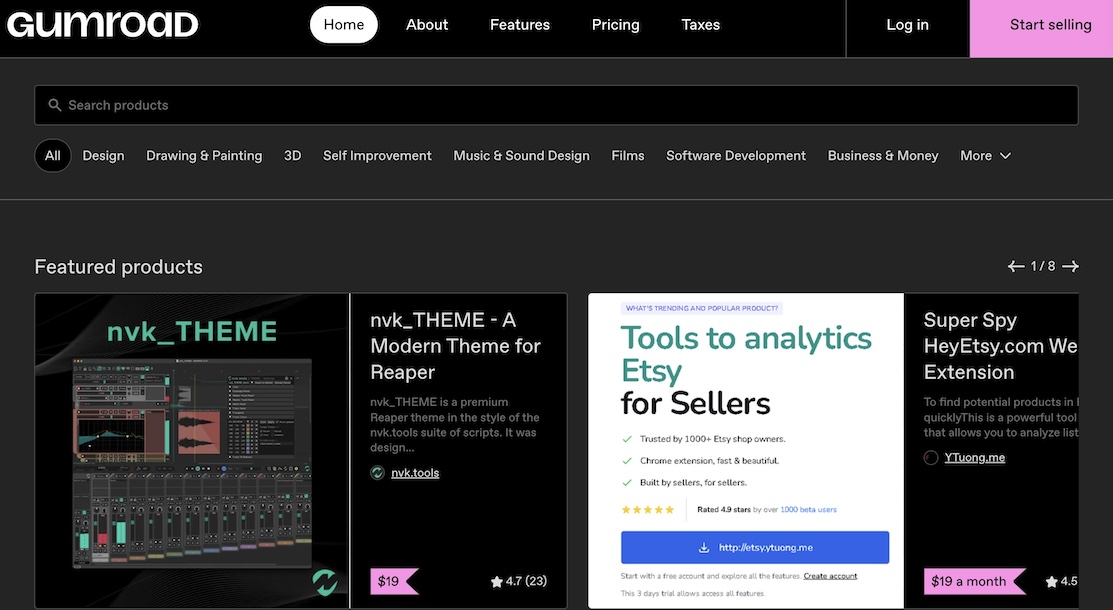The image size is (1113, 610).
Task: Click the YTuong.me creator avatar icon
Action: (x=931, y=458)
